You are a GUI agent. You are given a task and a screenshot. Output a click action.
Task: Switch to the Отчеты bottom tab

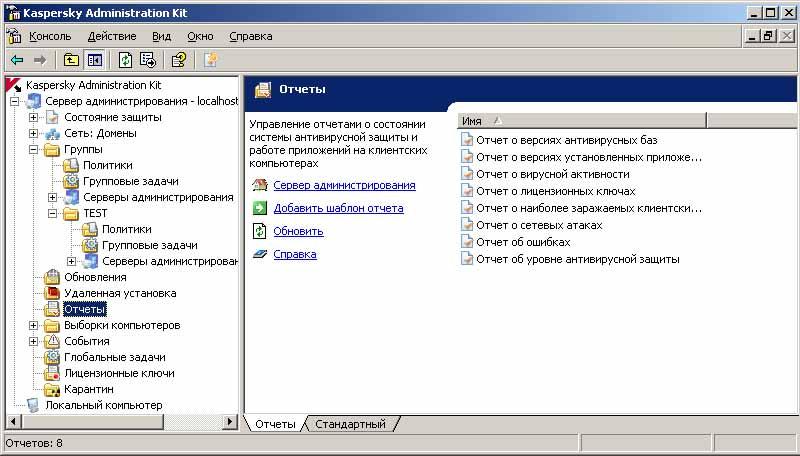tap(275, 424)
